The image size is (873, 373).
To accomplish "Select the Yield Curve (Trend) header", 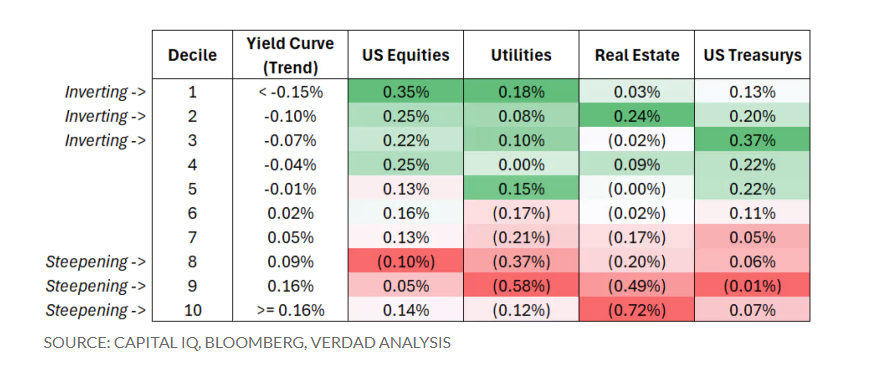I will (290, 55).
